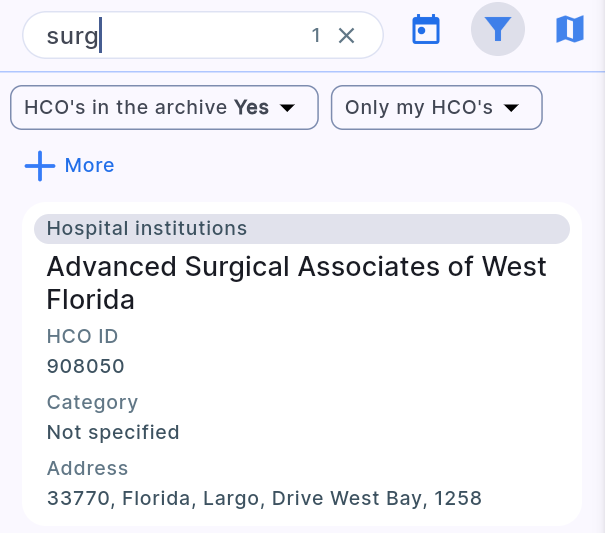
Task: Click the "Address" field label
Action: click(x=88, y=468)
